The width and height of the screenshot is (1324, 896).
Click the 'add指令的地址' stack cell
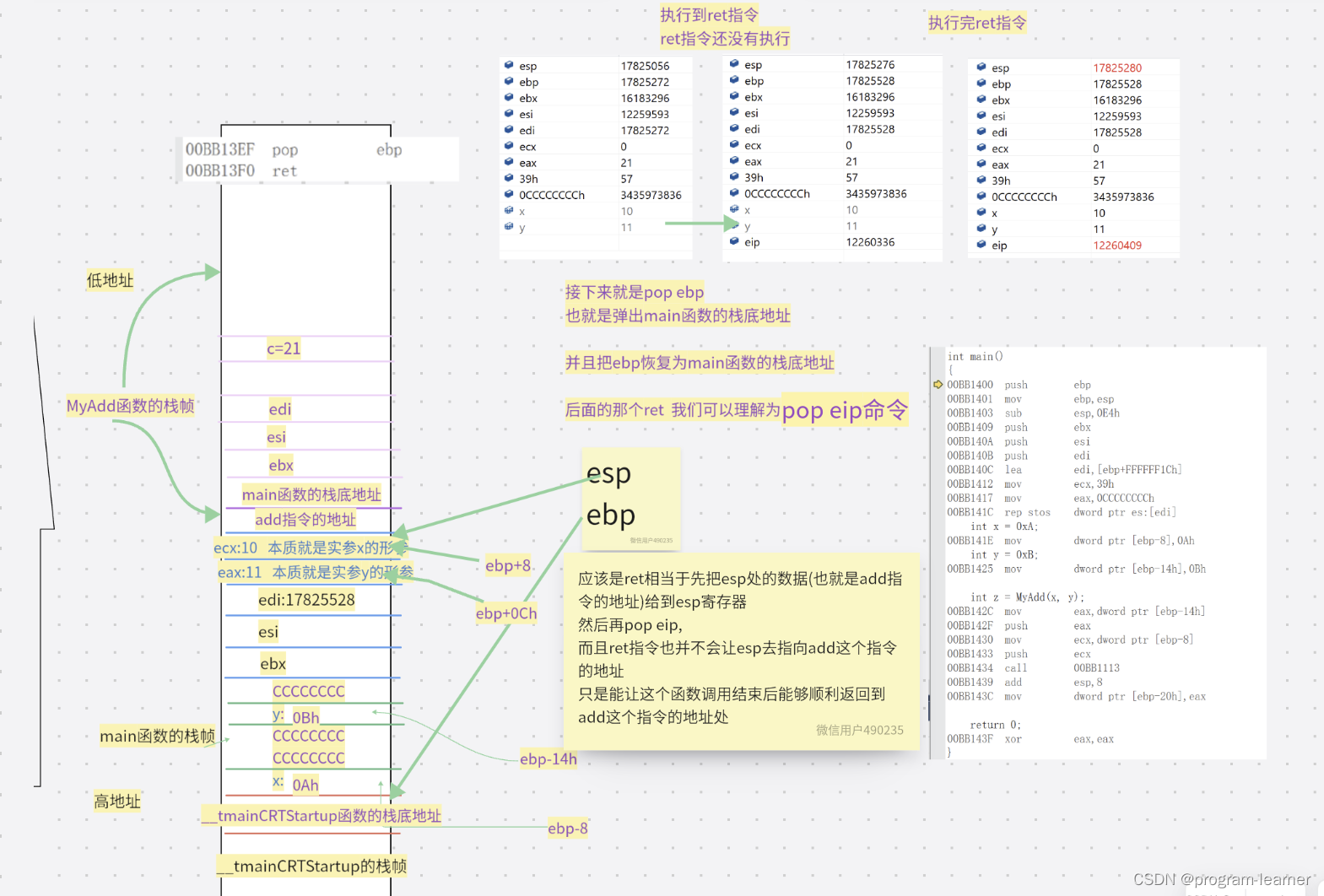(305, 519)
